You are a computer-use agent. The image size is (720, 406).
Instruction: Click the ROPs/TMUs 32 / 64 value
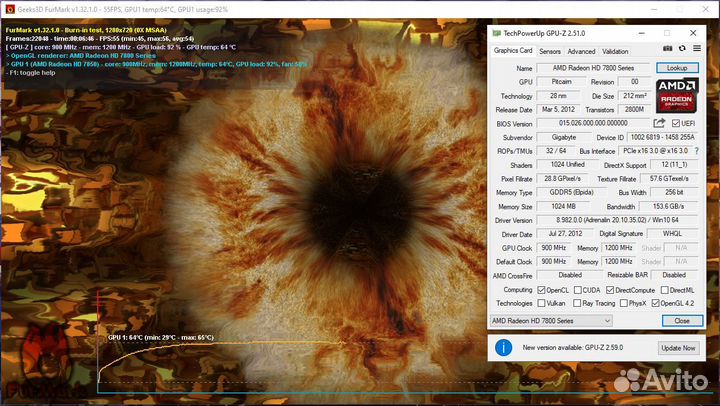[x=556, y=151]
